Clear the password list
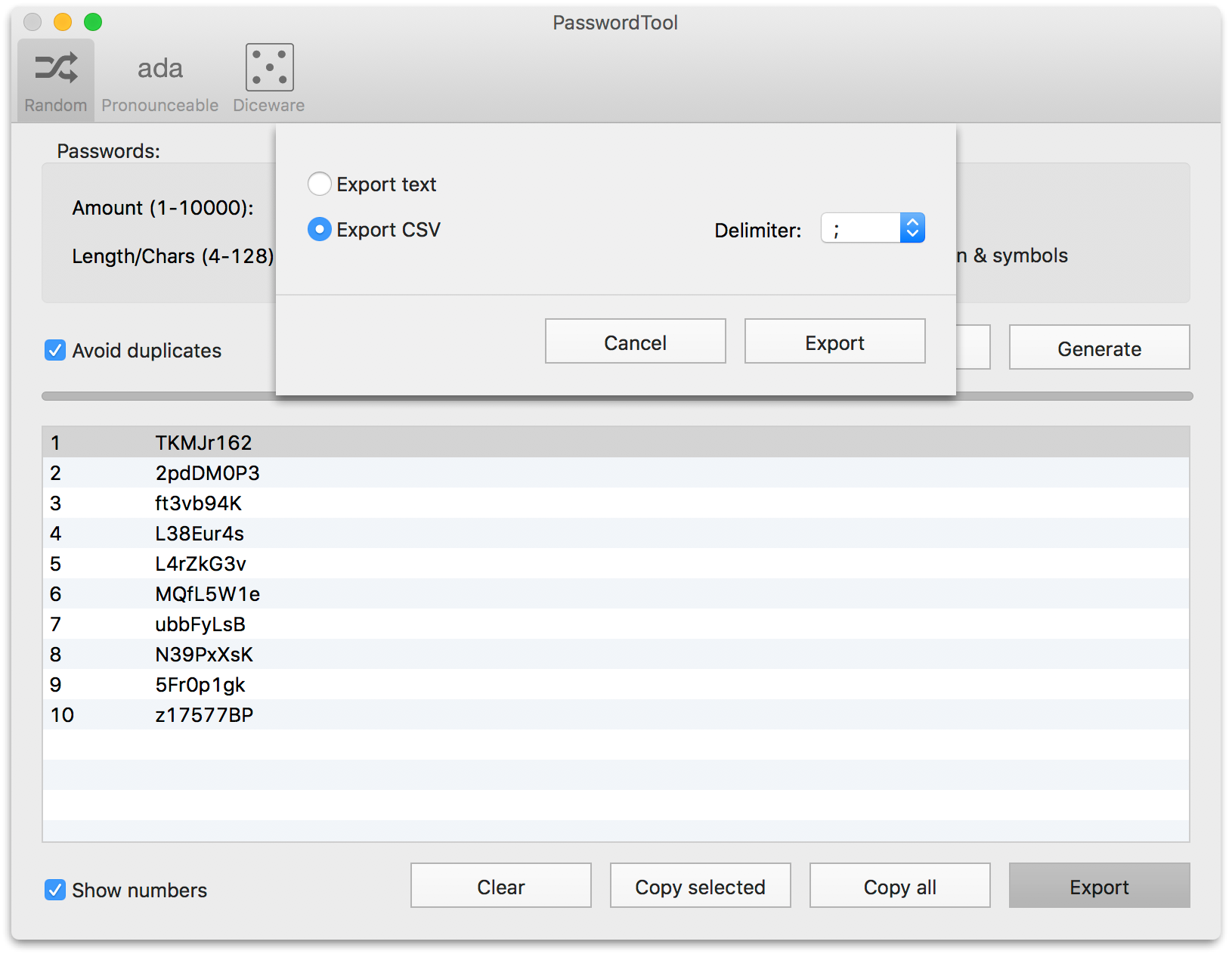Screen dimensions: 1232x957 [500, 885]
